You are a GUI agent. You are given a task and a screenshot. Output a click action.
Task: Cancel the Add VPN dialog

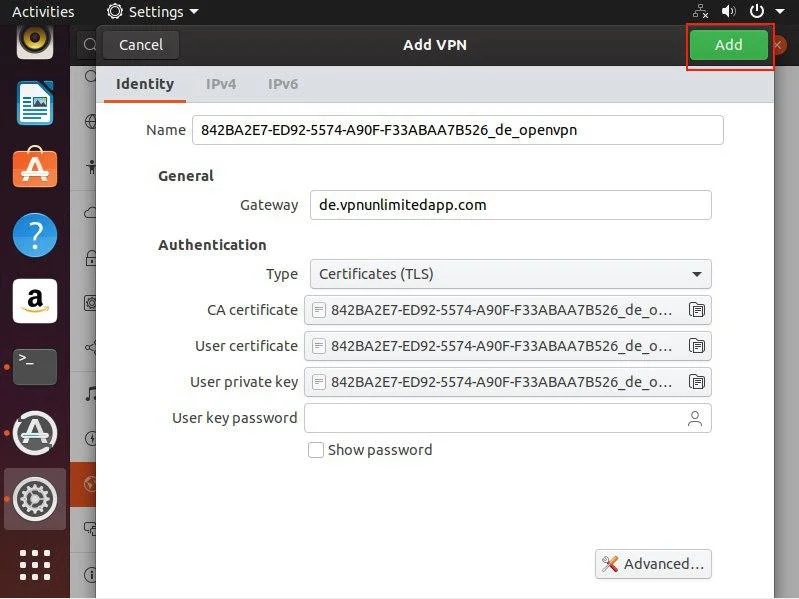[141, 45]
